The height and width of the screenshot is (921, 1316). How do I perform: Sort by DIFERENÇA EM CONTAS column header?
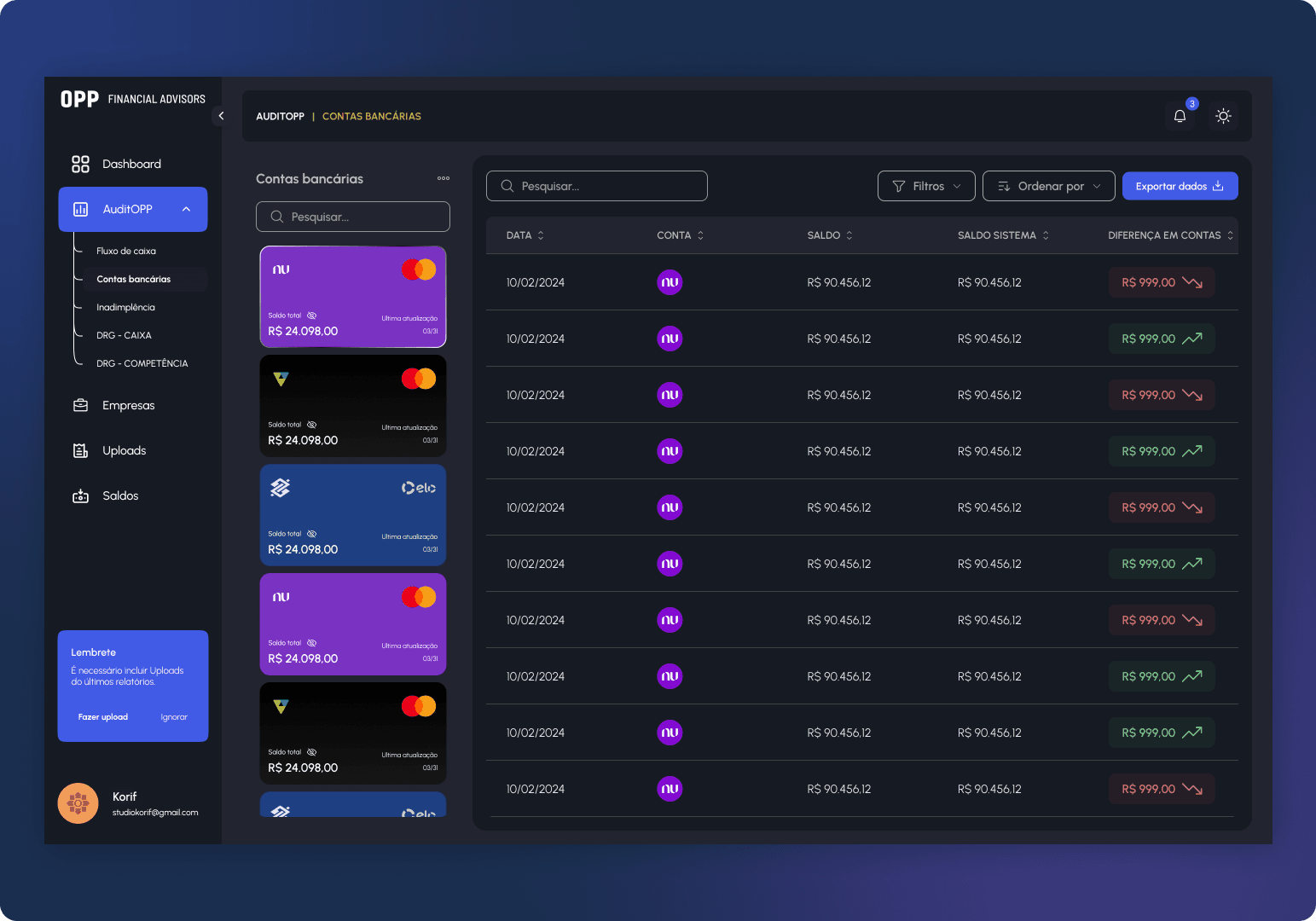click(x=1171, y=235)
